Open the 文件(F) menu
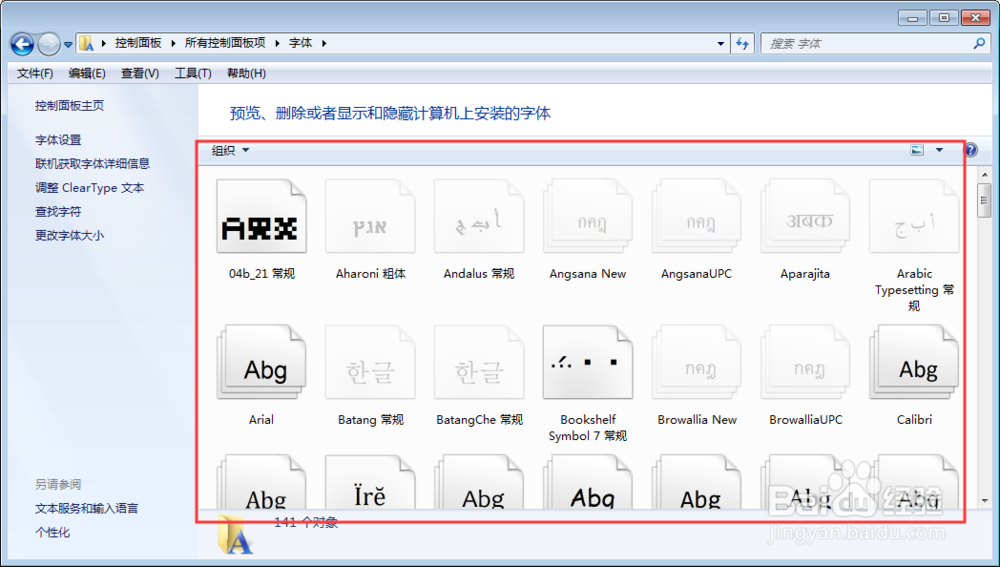This screenshot has height=567, width=1000. 35,73
